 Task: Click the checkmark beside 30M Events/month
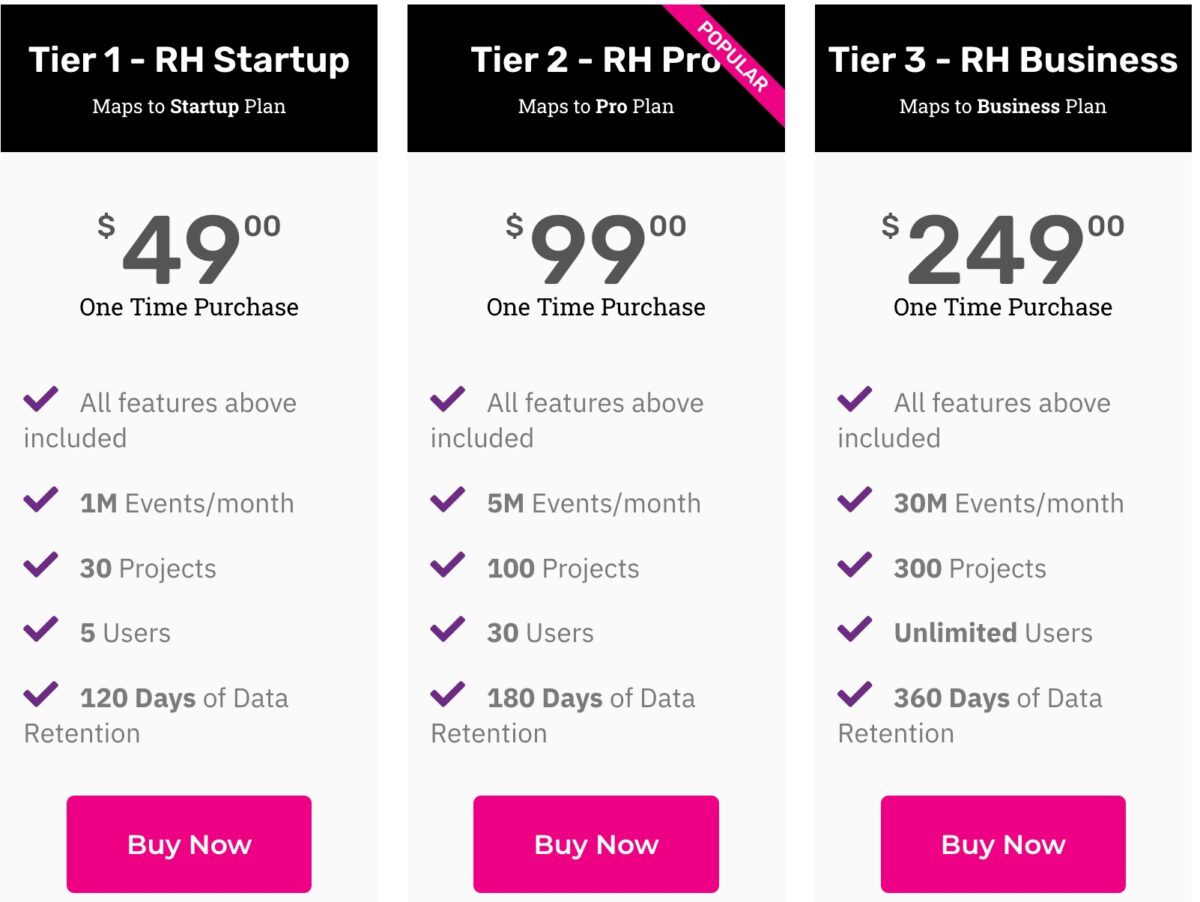855,499
